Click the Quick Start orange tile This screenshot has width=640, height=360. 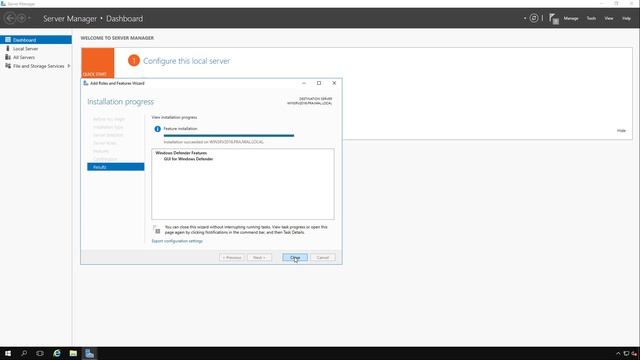tap(98, 63)
